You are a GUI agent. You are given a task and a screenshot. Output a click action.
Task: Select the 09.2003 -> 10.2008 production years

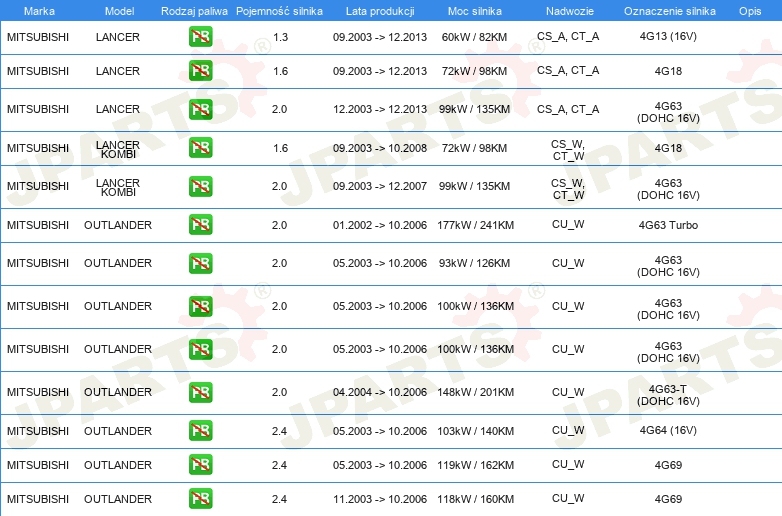point(380,148)
